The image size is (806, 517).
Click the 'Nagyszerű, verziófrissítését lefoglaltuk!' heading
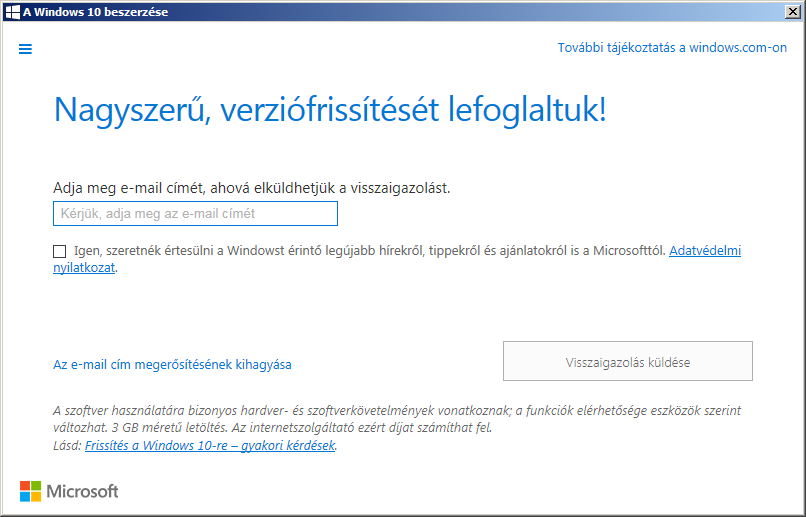coord(329,110)
